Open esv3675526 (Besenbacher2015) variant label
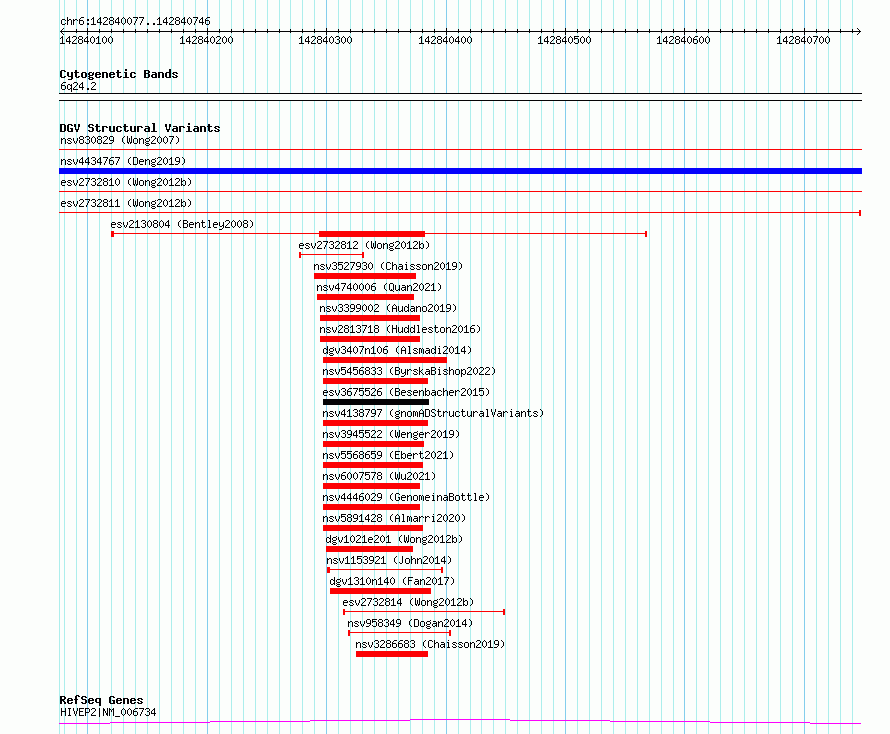 pyautogui.click(x=406, y=392)
